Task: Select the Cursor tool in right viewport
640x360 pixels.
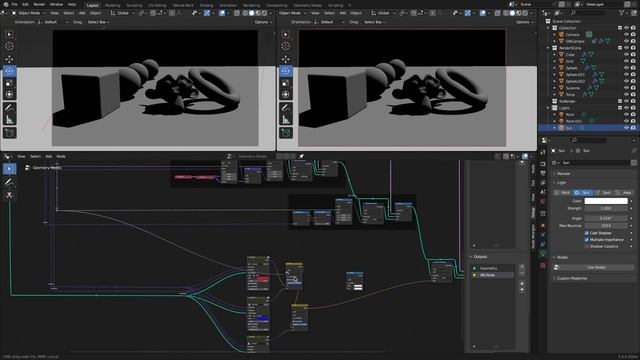Action: click(286, 47)
